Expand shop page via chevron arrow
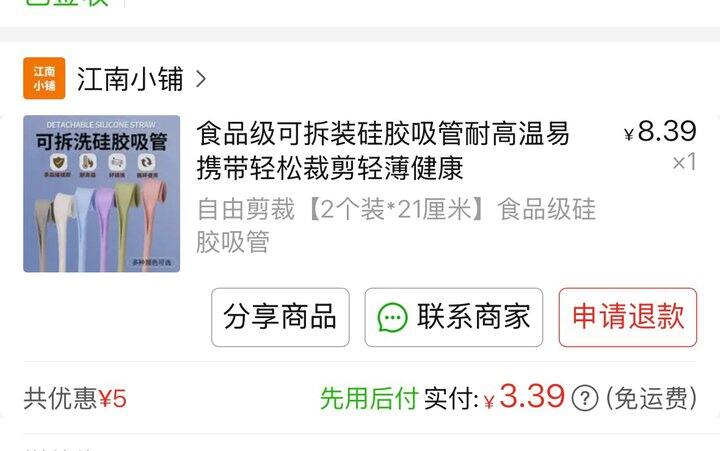Screen dimensions: 720x451 point(200,79)
